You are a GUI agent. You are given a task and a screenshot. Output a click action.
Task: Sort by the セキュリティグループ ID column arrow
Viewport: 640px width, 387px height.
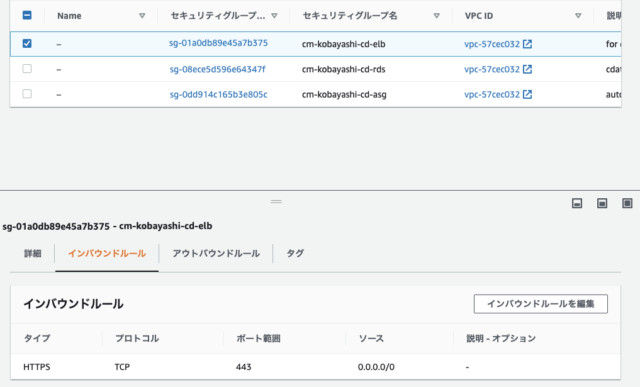(274, 16)
